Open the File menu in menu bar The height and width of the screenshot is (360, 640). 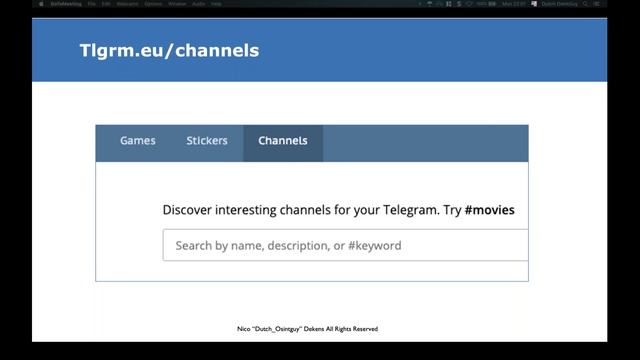91,4
